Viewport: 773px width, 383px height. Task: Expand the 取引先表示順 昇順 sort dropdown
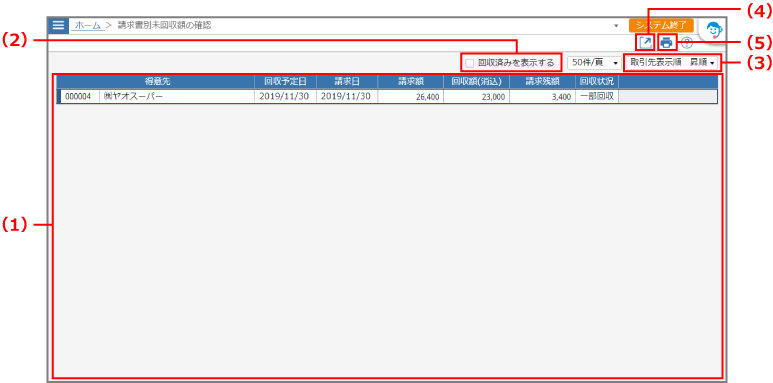[672, 63]
